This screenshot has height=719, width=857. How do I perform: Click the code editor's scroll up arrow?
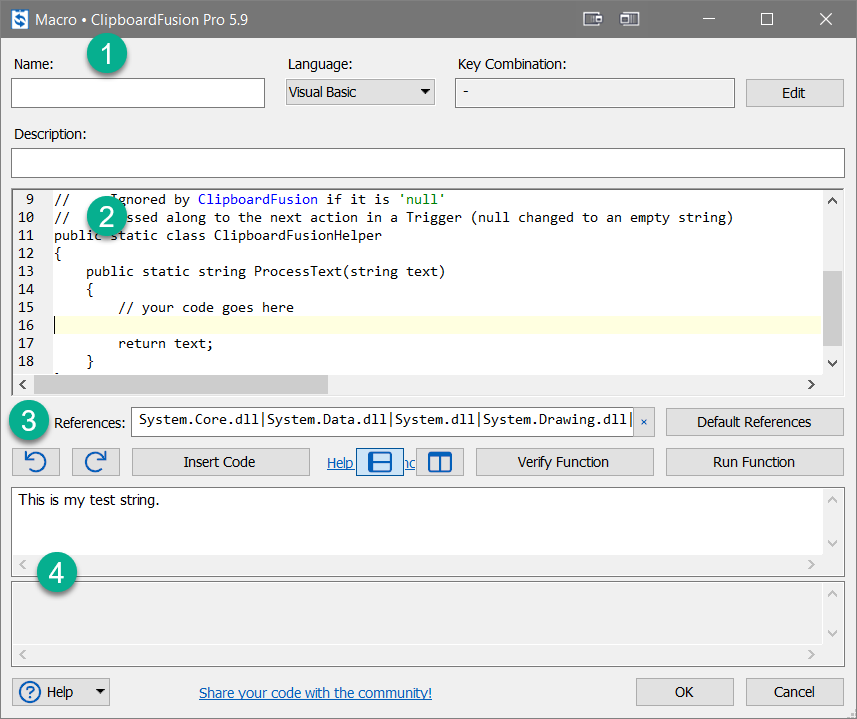click(832, 201)
